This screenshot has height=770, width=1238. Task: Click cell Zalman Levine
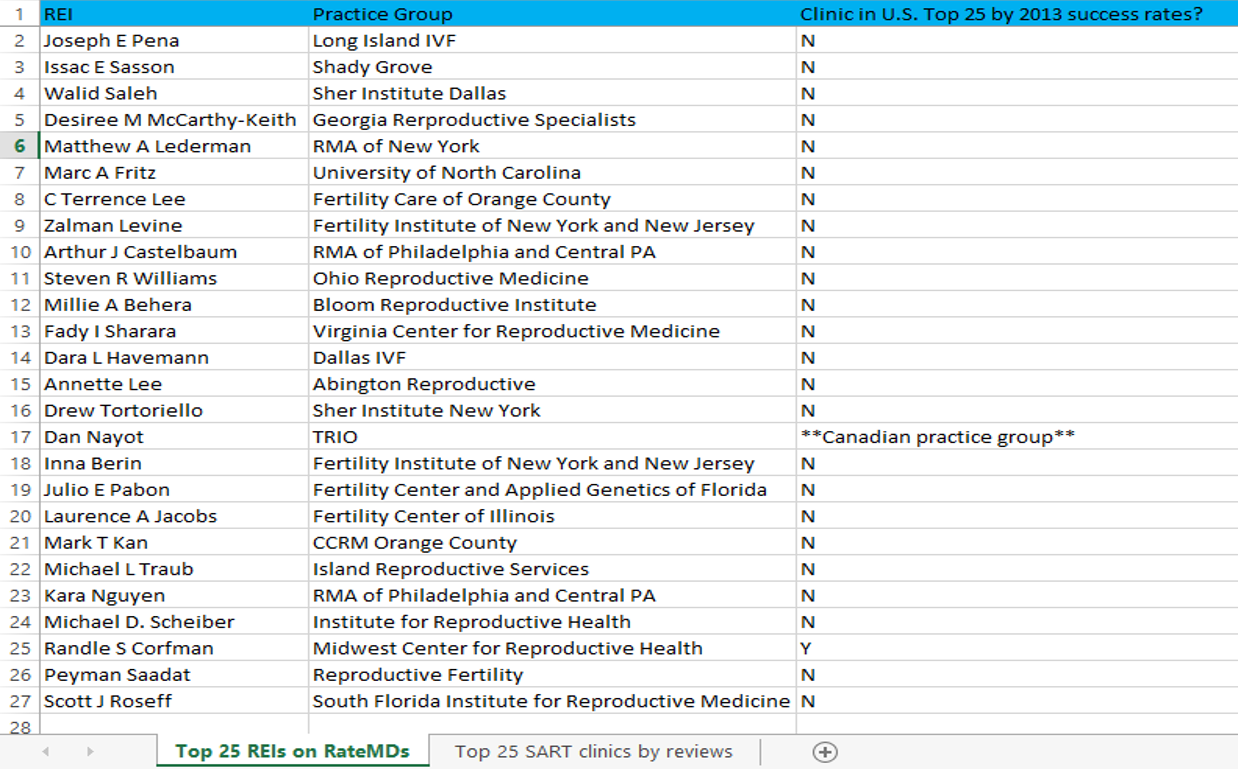point(174,226)
